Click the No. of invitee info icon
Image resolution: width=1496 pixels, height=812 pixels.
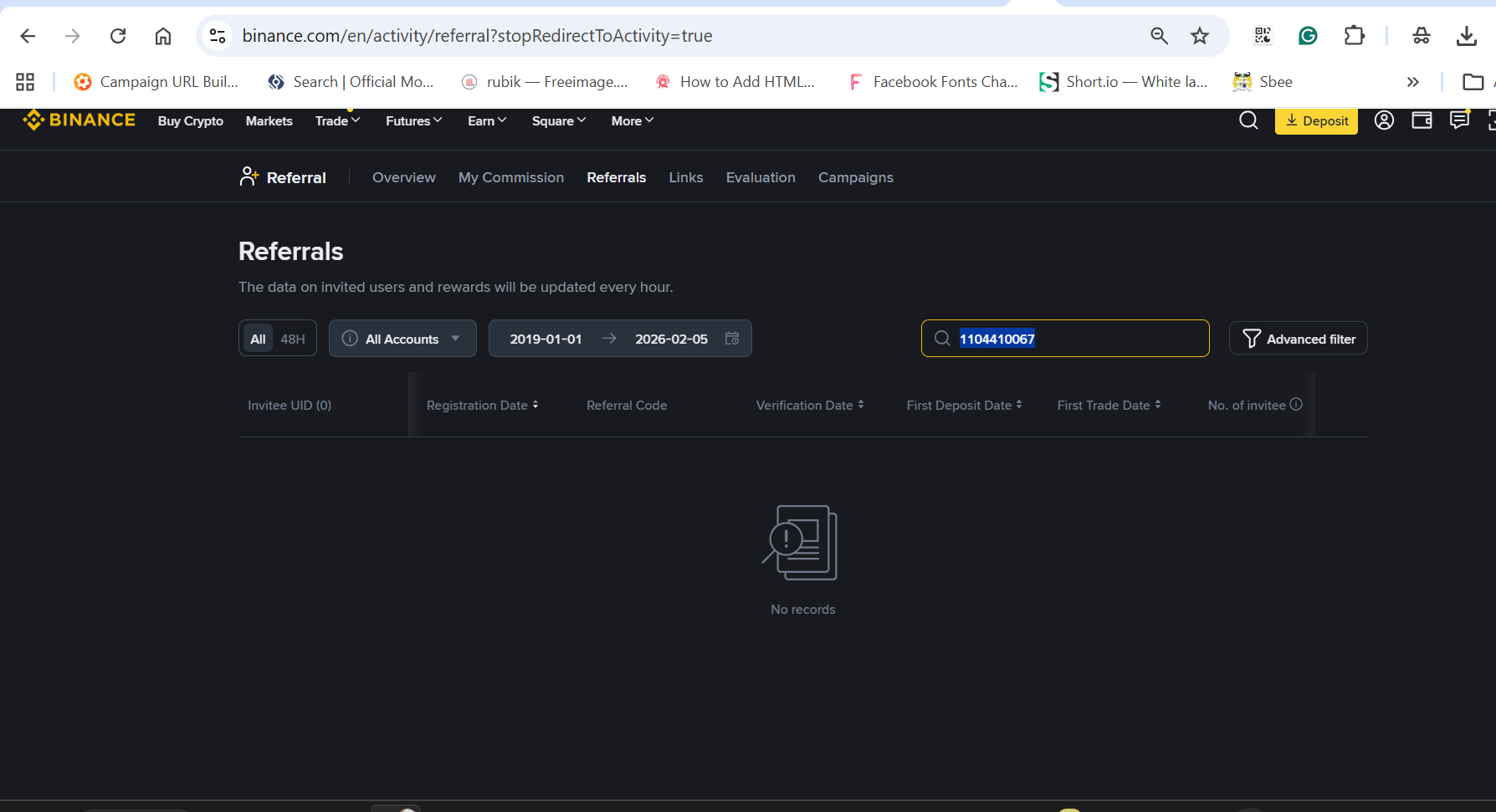(1296, 404)
